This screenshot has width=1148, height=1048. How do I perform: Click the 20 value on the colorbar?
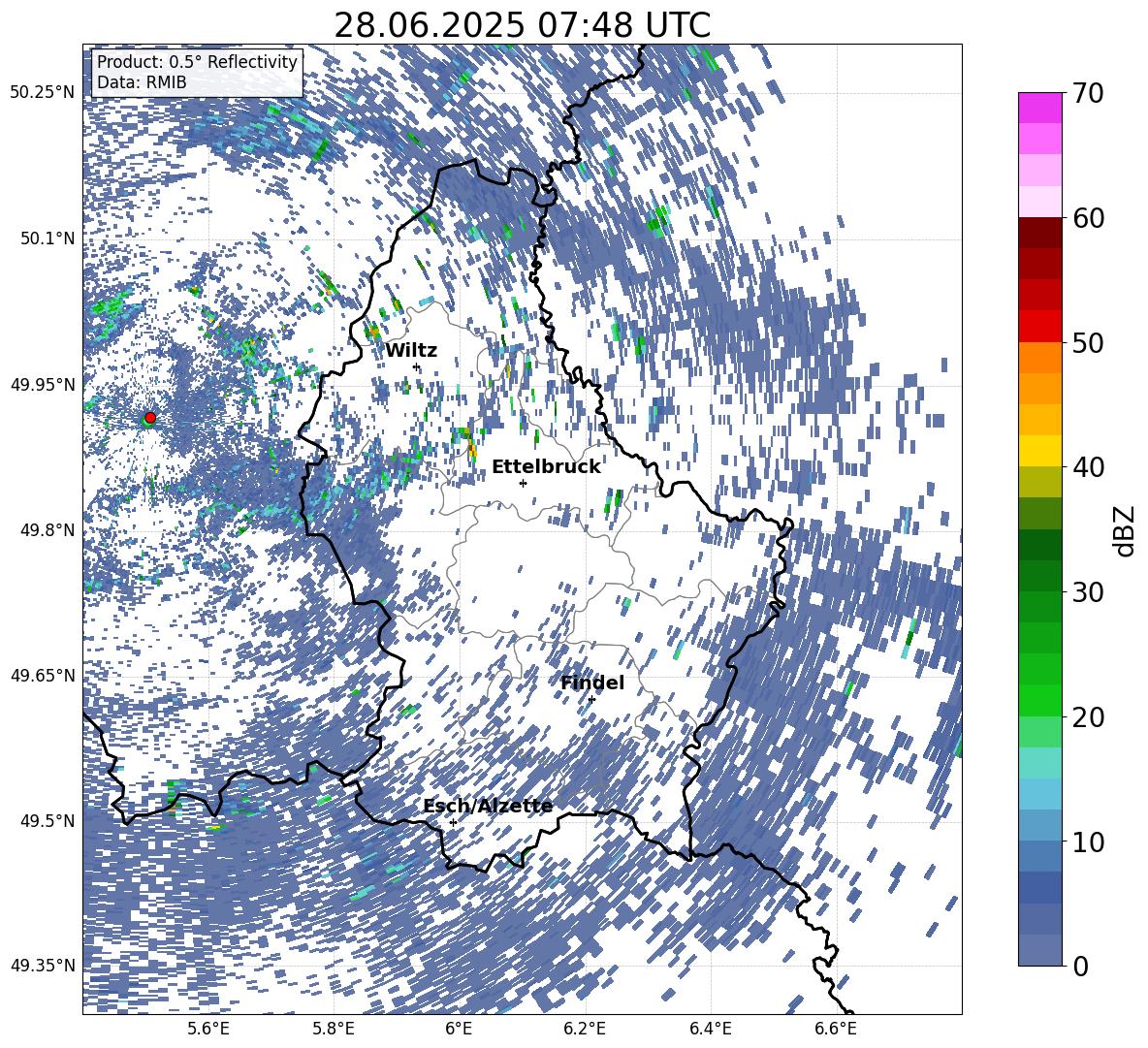1088,716
